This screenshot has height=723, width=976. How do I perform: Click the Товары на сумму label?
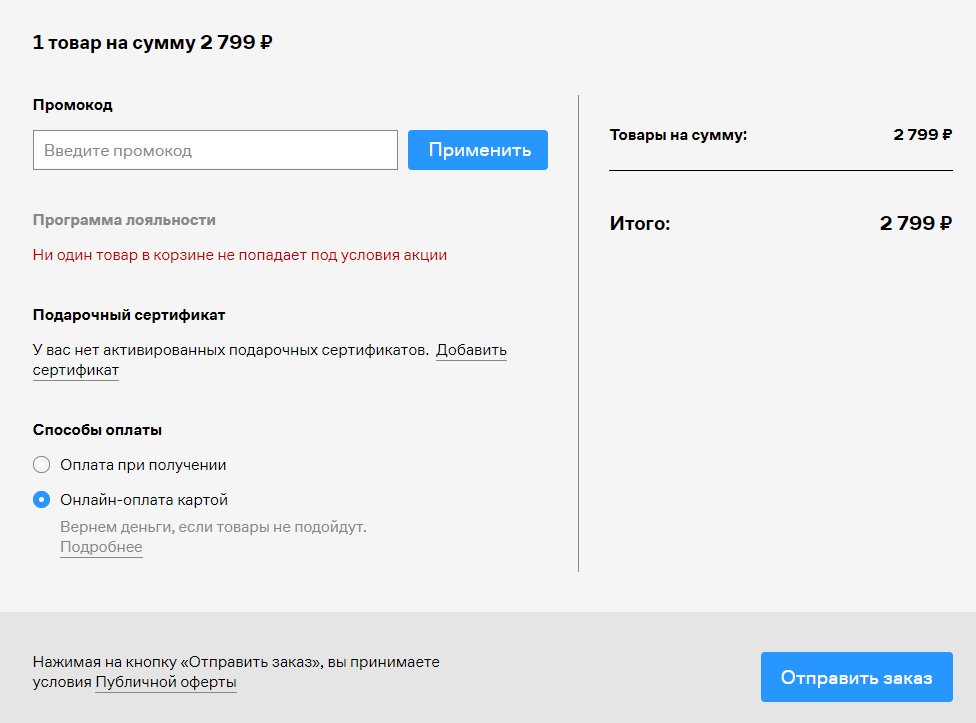(x=678, y=135)
